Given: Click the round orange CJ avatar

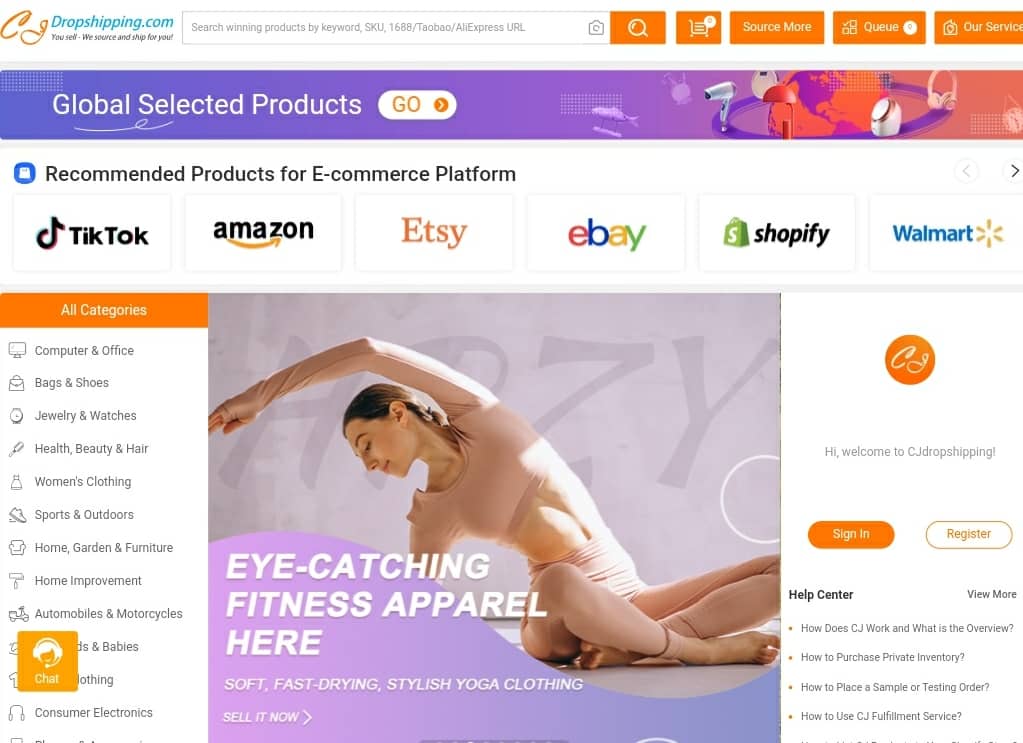Looking at the screenshot, I should tap(909, 359).
